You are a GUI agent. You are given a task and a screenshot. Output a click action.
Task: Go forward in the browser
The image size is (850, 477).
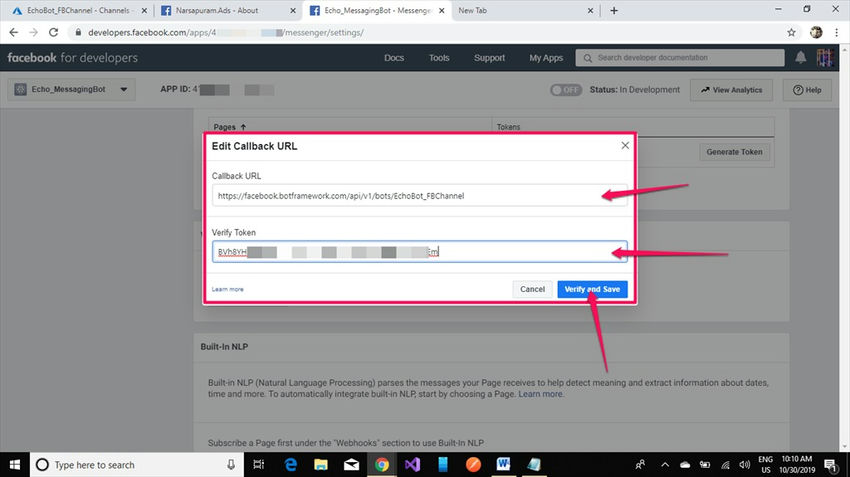pyautogui.click(x=34, y=33)
